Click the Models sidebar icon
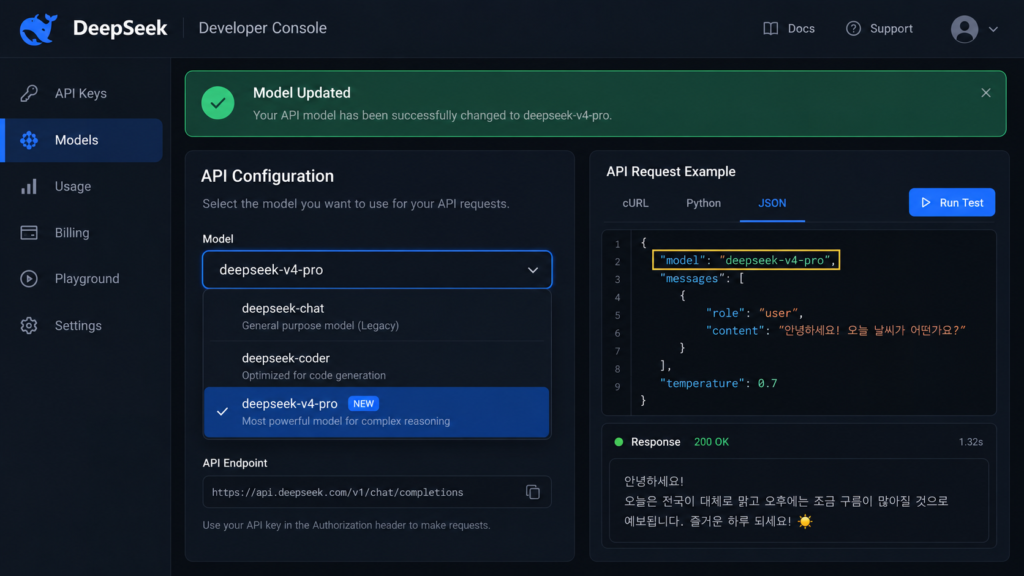This screenshot has width=1024, height=576. click(x=29, y=140)
